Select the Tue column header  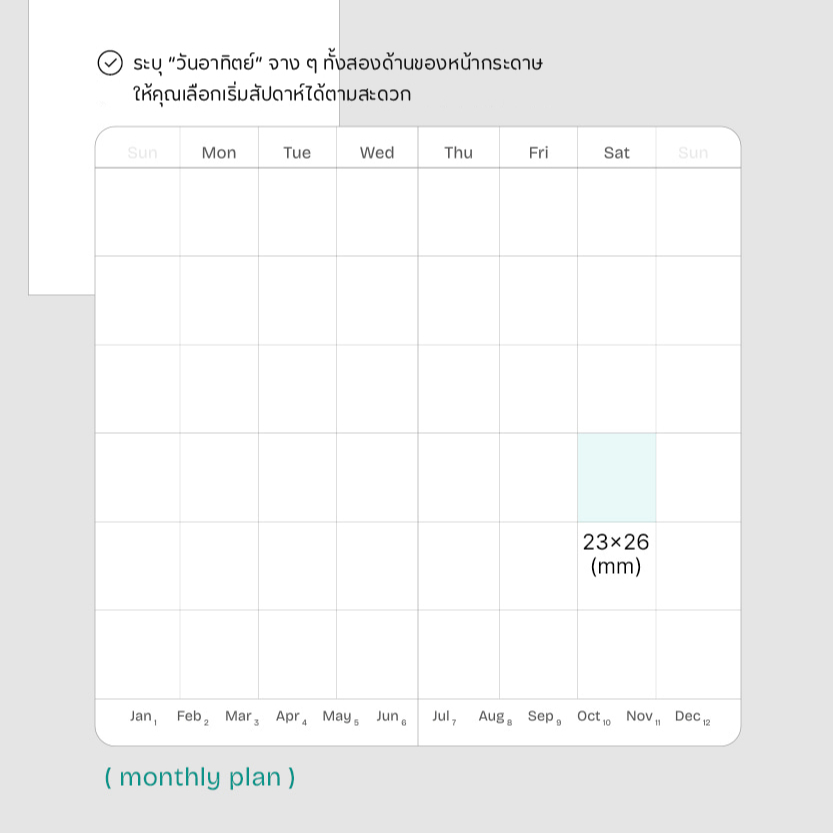[297, 153]
